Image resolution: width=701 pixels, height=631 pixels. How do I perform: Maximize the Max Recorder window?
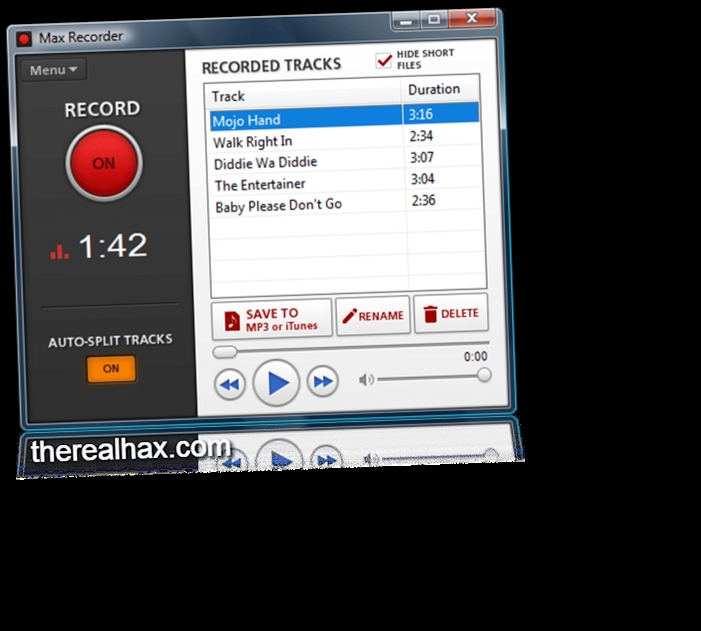(x=434, y=19)
